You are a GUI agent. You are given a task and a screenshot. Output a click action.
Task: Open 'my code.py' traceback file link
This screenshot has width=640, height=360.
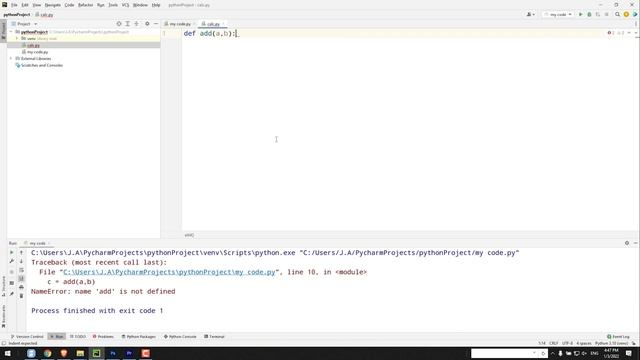click(x=169, y=272)
